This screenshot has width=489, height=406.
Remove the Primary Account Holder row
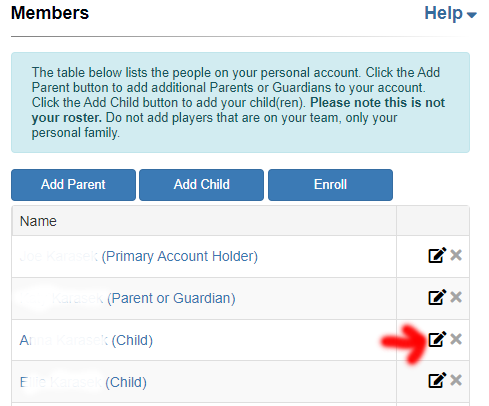coord(456,255)
